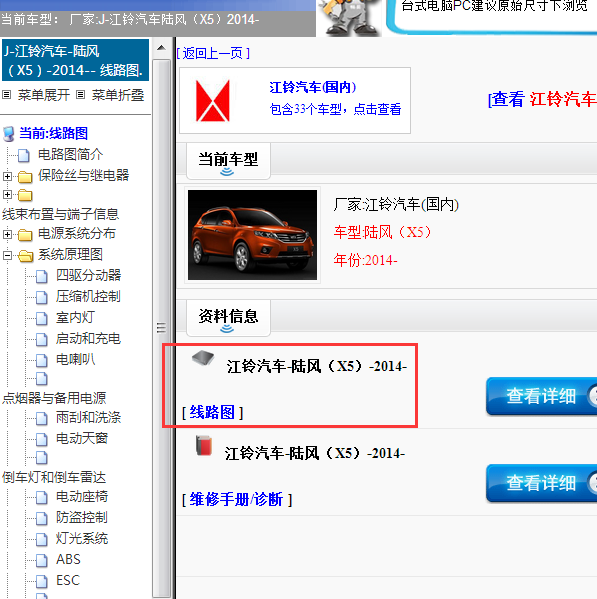Click the 保险丝与继电器 folder icon
This screenshot has width=597, height=599.
[x=25, y=177]
